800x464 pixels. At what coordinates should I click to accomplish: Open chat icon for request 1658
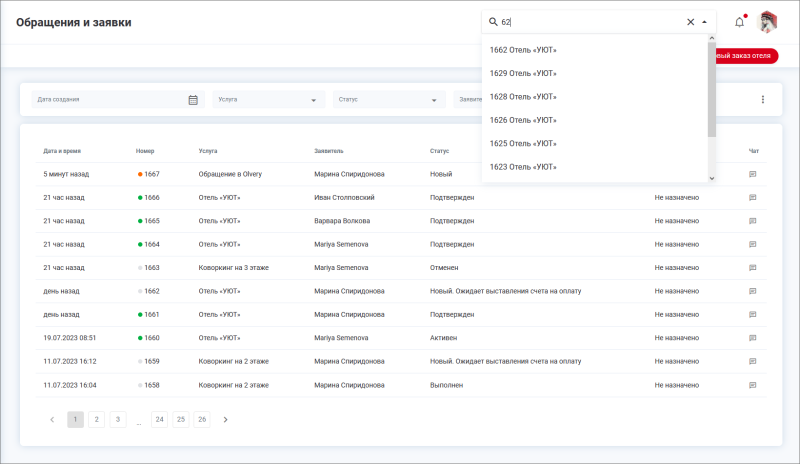tap(753, 385)
